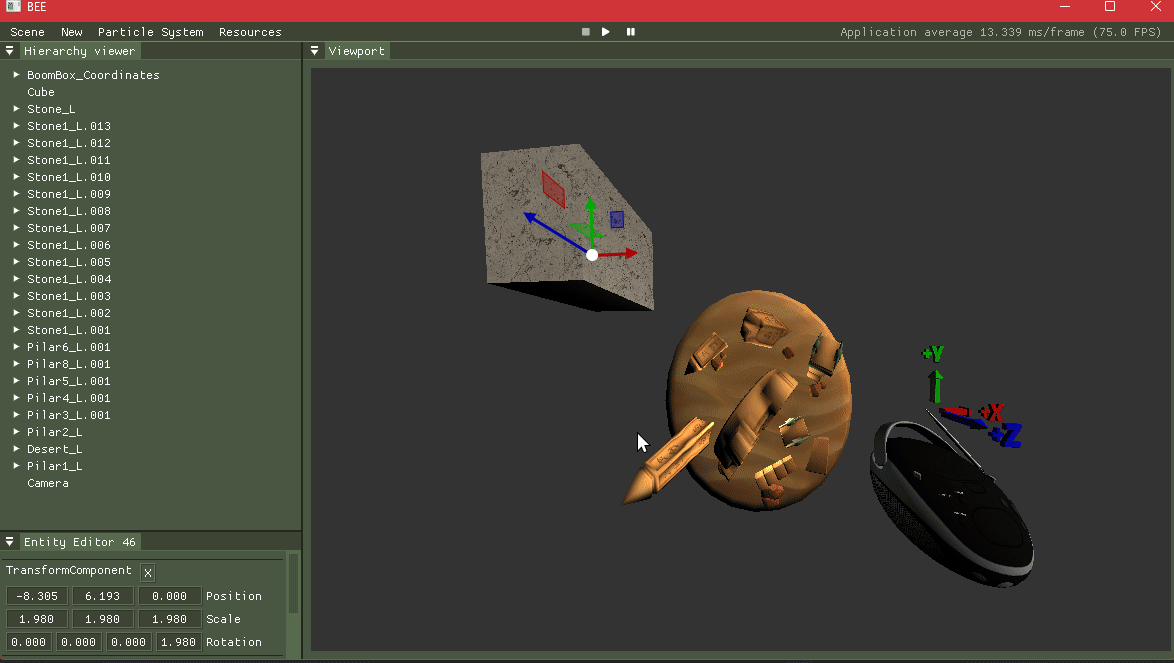The image size is (1174, 663).
Task: Collapse the Hierarchy viewer panel triangle
Action: coord(11,51)
